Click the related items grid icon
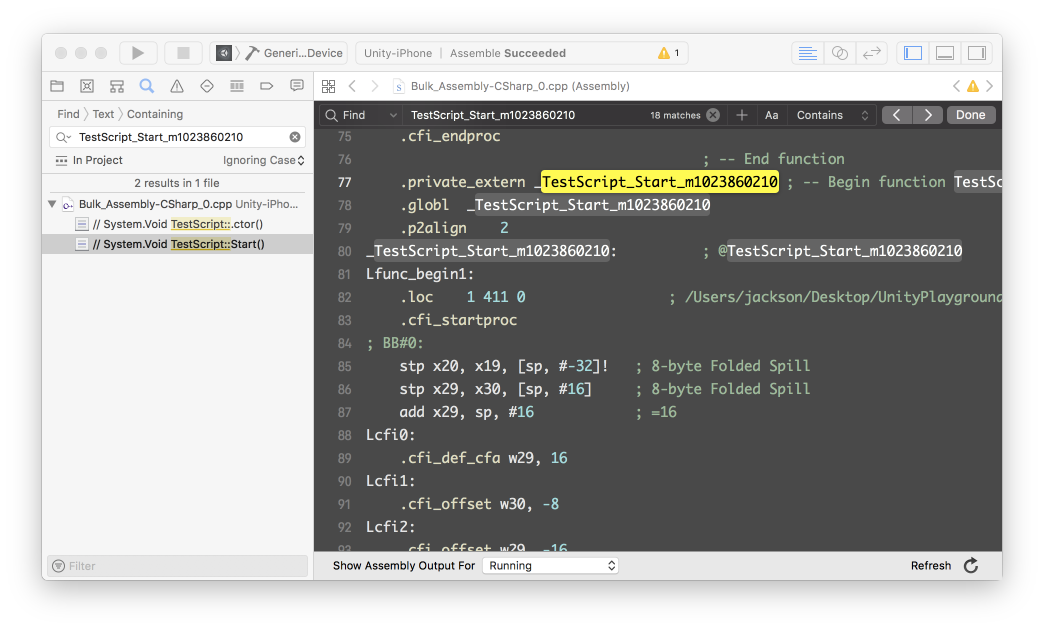Image resolution: width=1044 pixels, height=630 pixels. pyautogui.click(x=328, y=86)
